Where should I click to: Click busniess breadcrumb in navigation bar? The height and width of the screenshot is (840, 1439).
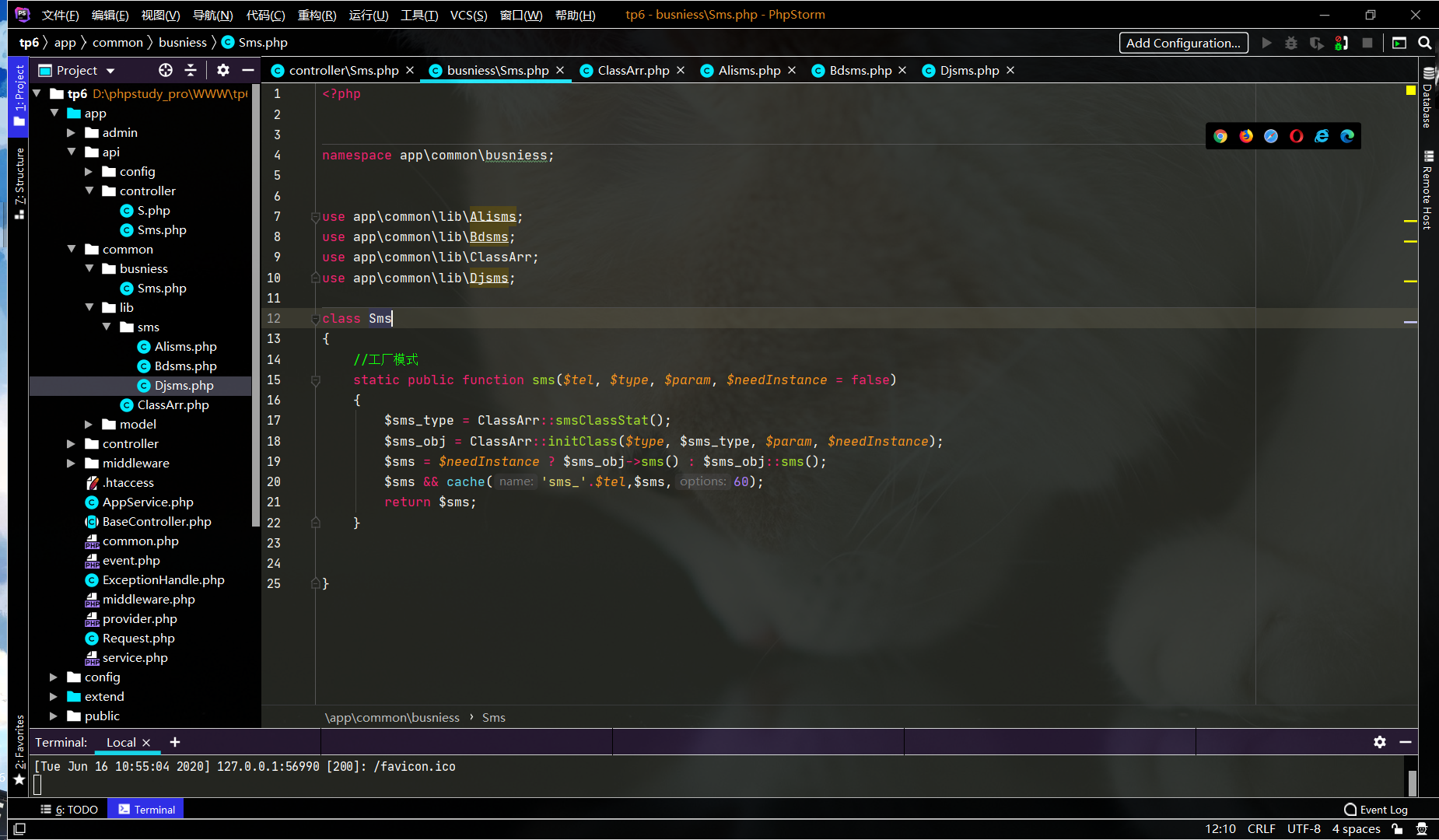(183, 42)
